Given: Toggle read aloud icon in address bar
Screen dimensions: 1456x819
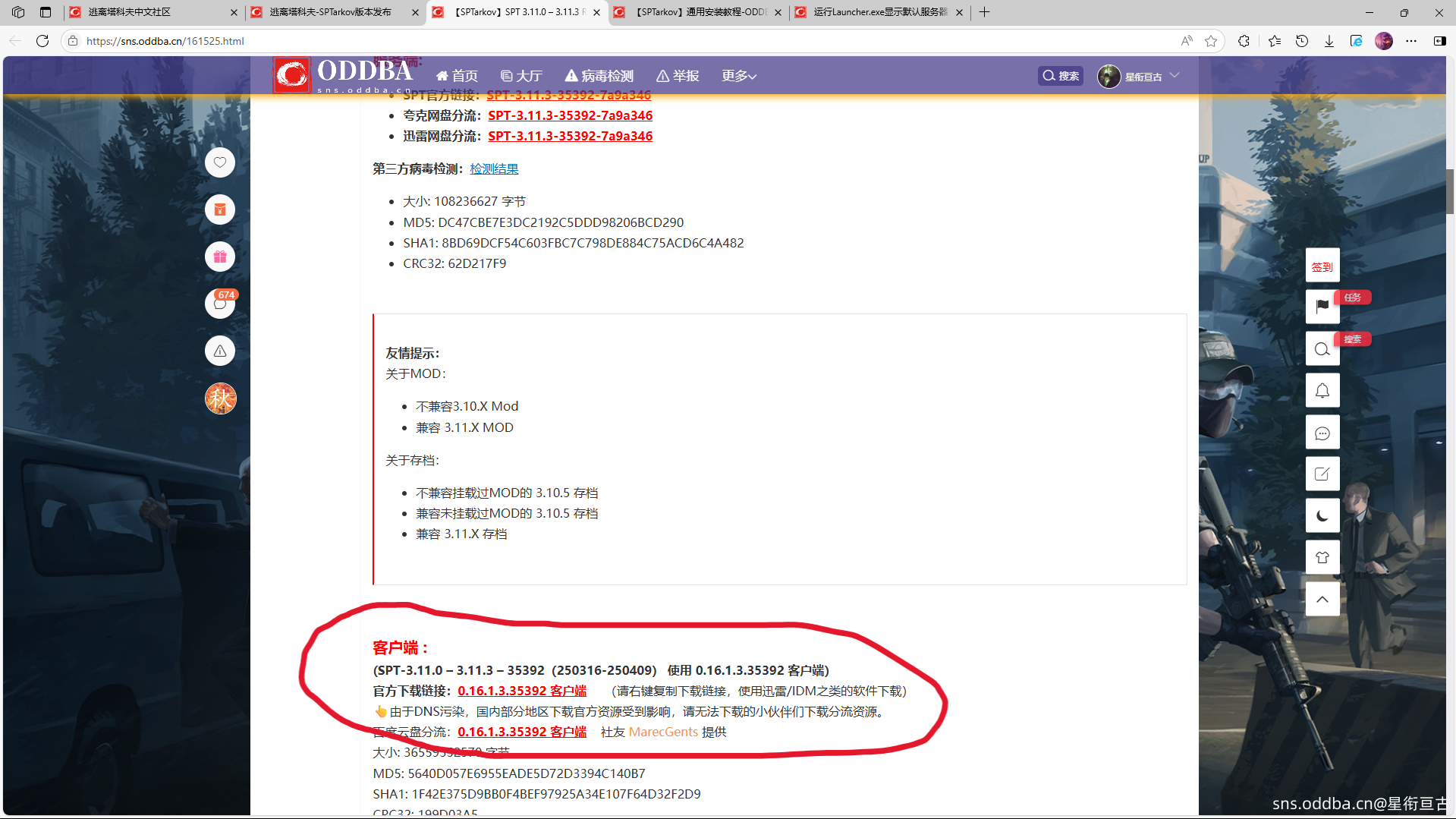Looking at the screenshot, I should (1187, 41).
